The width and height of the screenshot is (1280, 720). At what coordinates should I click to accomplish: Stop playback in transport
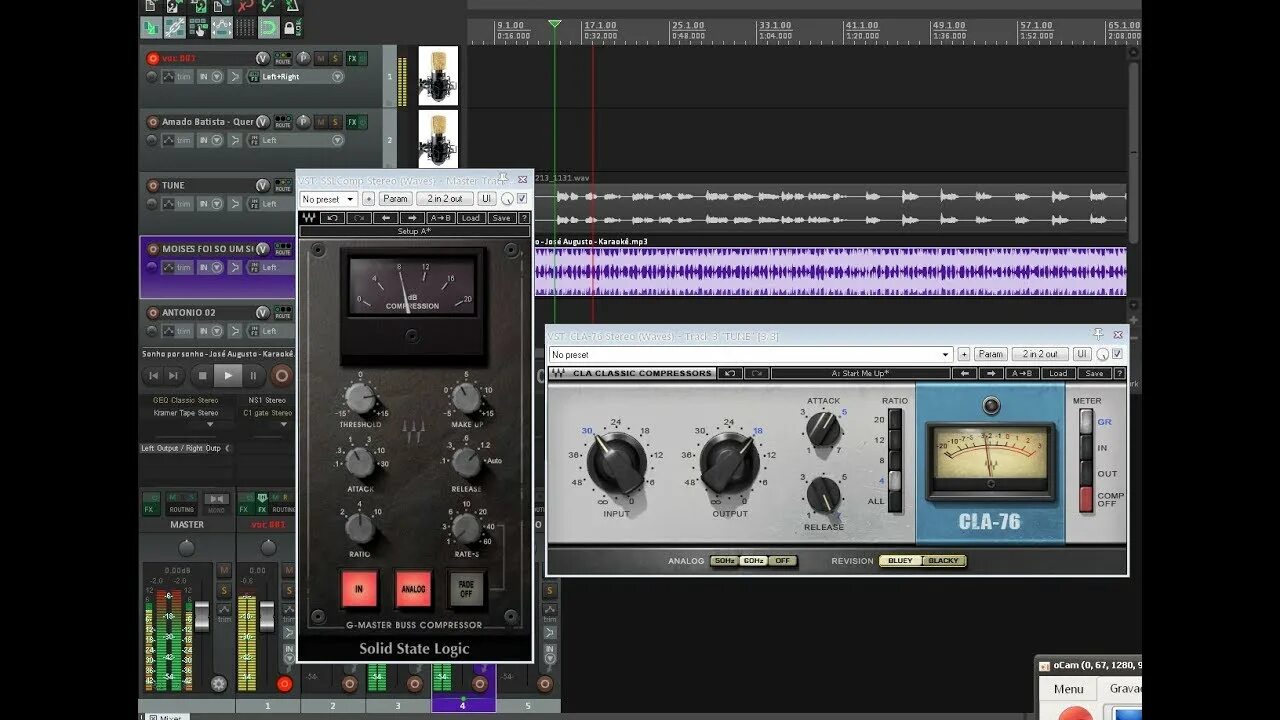[202, 376]
